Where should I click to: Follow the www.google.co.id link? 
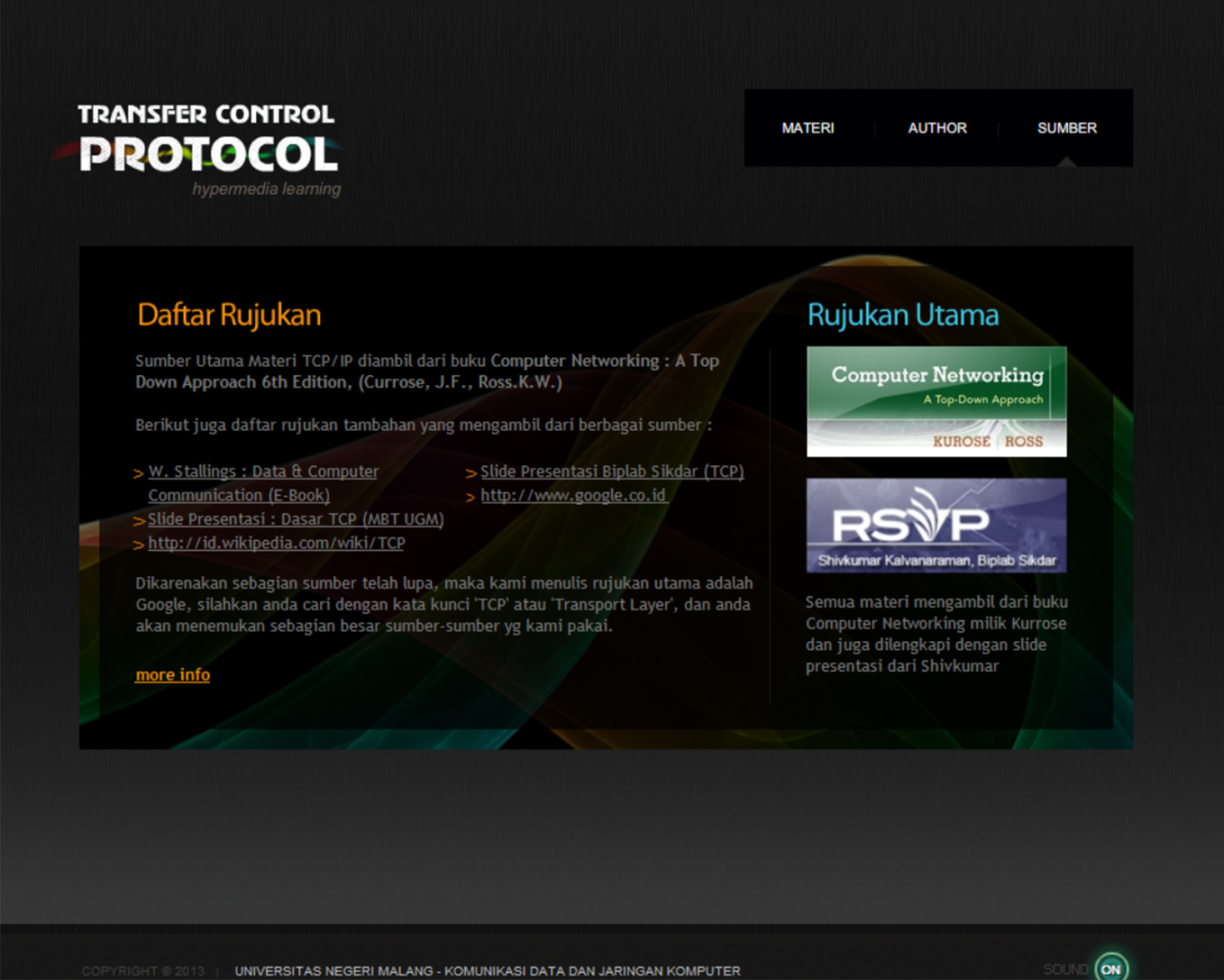(x=573, y=495)
